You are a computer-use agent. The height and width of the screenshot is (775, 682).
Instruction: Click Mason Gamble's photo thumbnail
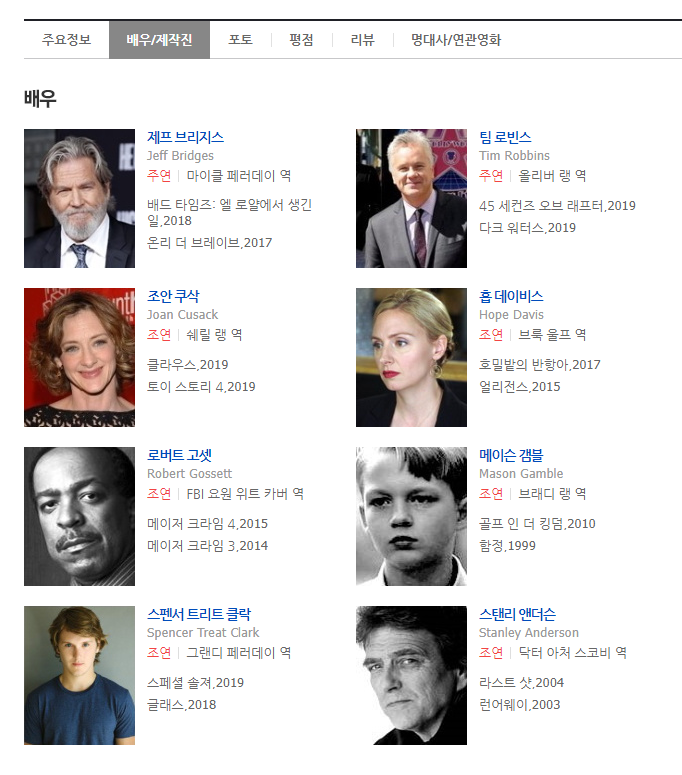coord(411,517)
